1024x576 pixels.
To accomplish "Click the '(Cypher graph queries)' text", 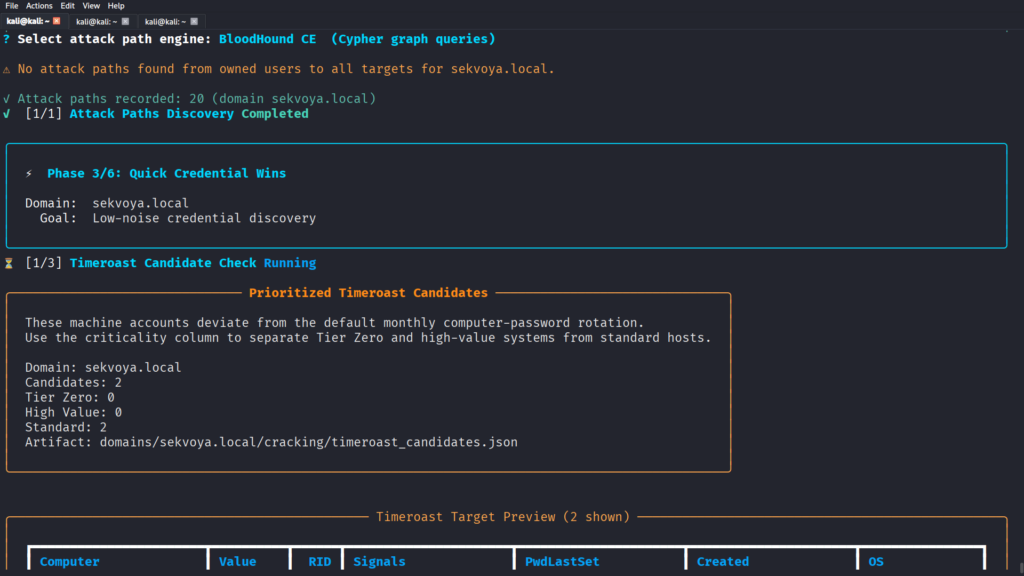I will (413, 39).
